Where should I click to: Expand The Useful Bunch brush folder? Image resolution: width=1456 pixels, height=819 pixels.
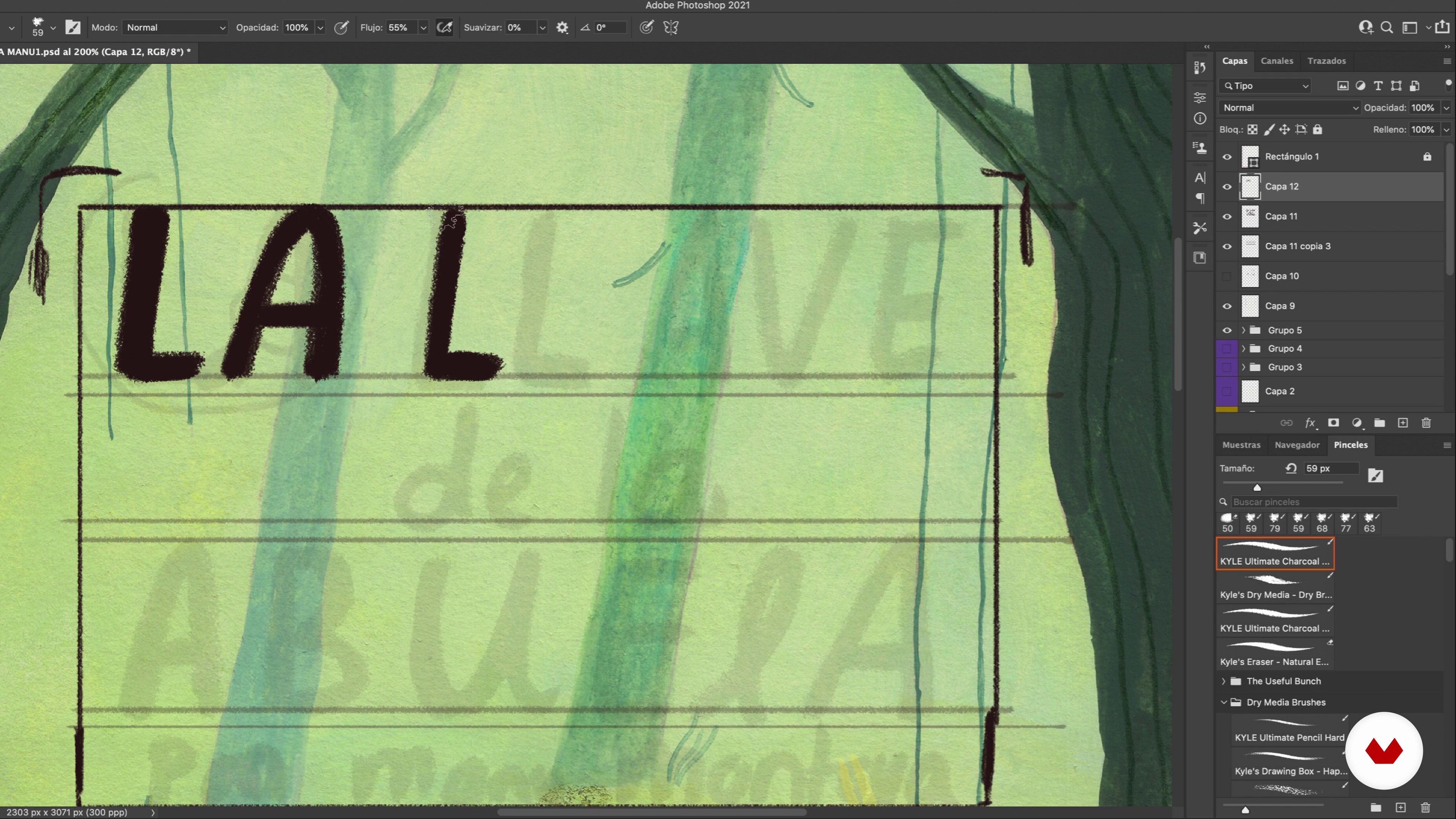click(1223, 681)
